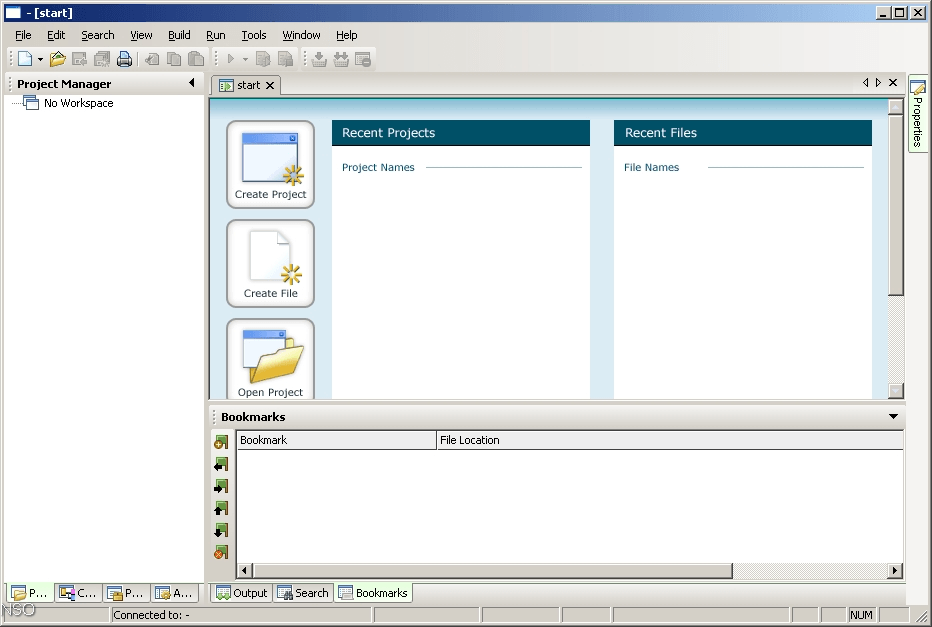Viewport: 932px width, 627px height.
Task: Select the second P... left panel tab
Action: click(x=125, y=593)
